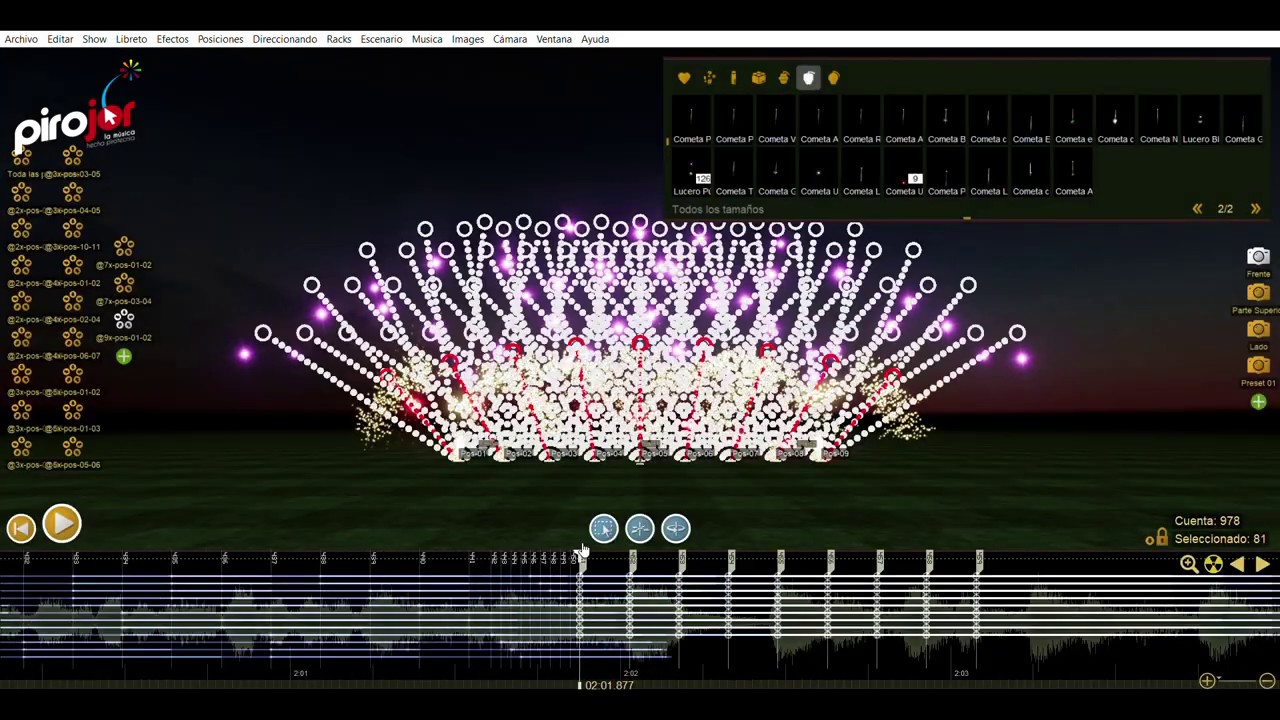Select the highlighted shell category icon
Image resolution: width=1280 pixels, height=720 pixels.
click(808, 78)
